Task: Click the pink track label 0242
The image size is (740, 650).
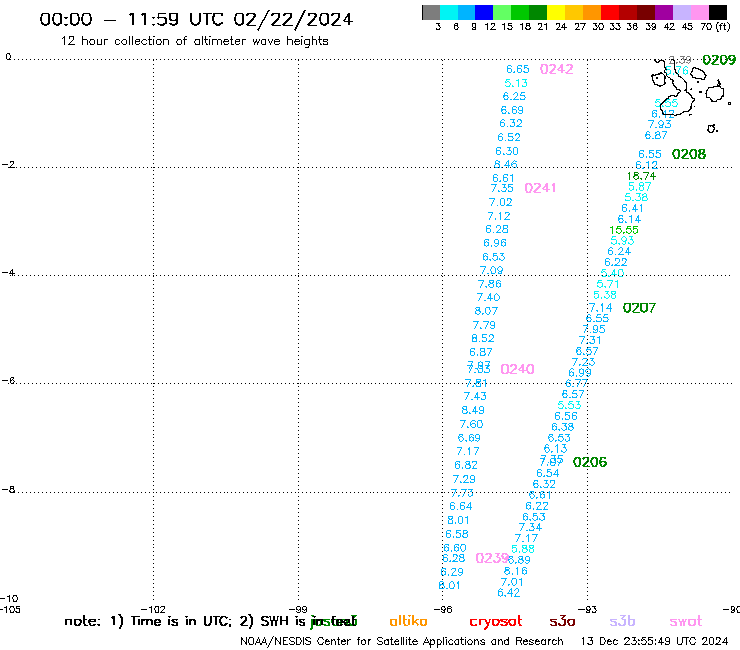Action: [556, 69]
